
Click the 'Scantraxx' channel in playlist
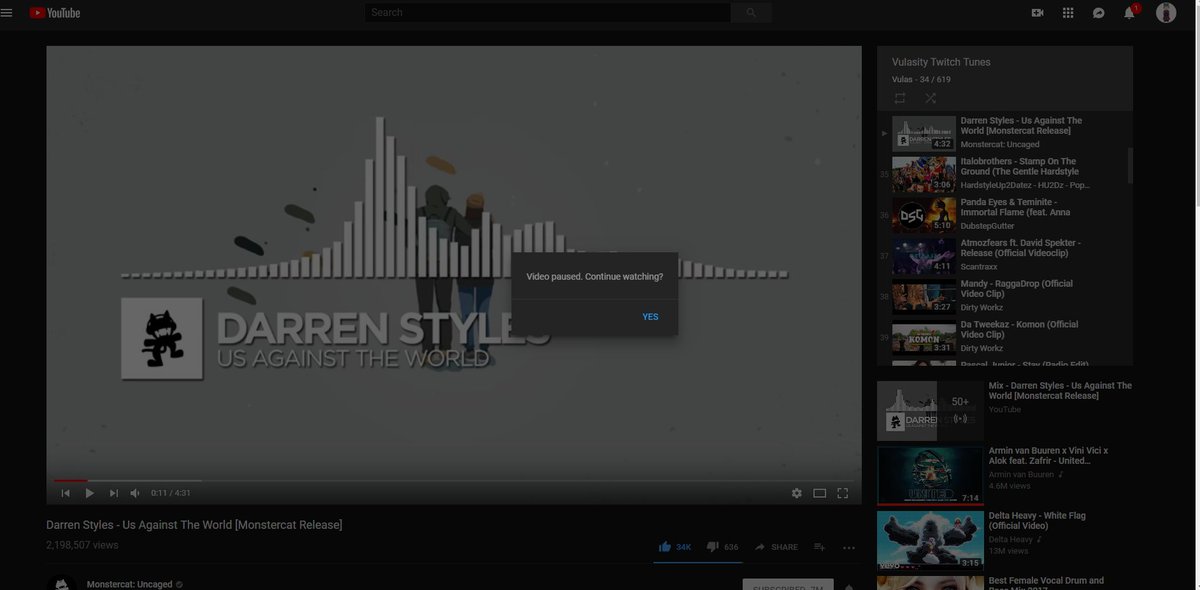979,267
